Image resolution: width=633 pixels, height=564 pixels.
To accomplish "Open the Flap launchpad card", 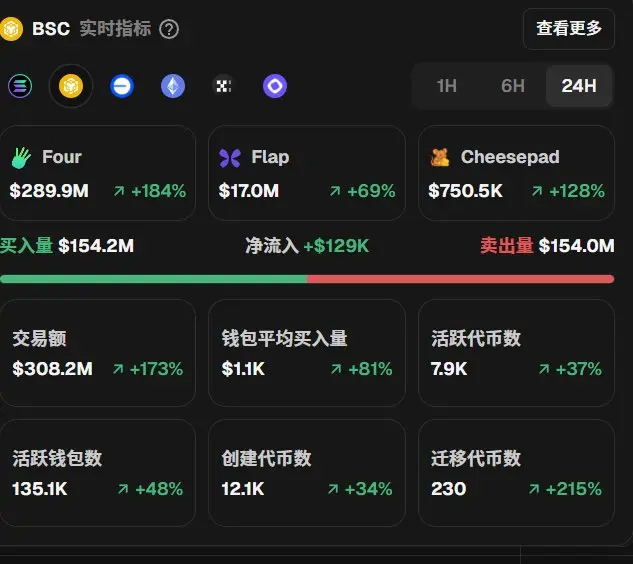I will [307, 173].
